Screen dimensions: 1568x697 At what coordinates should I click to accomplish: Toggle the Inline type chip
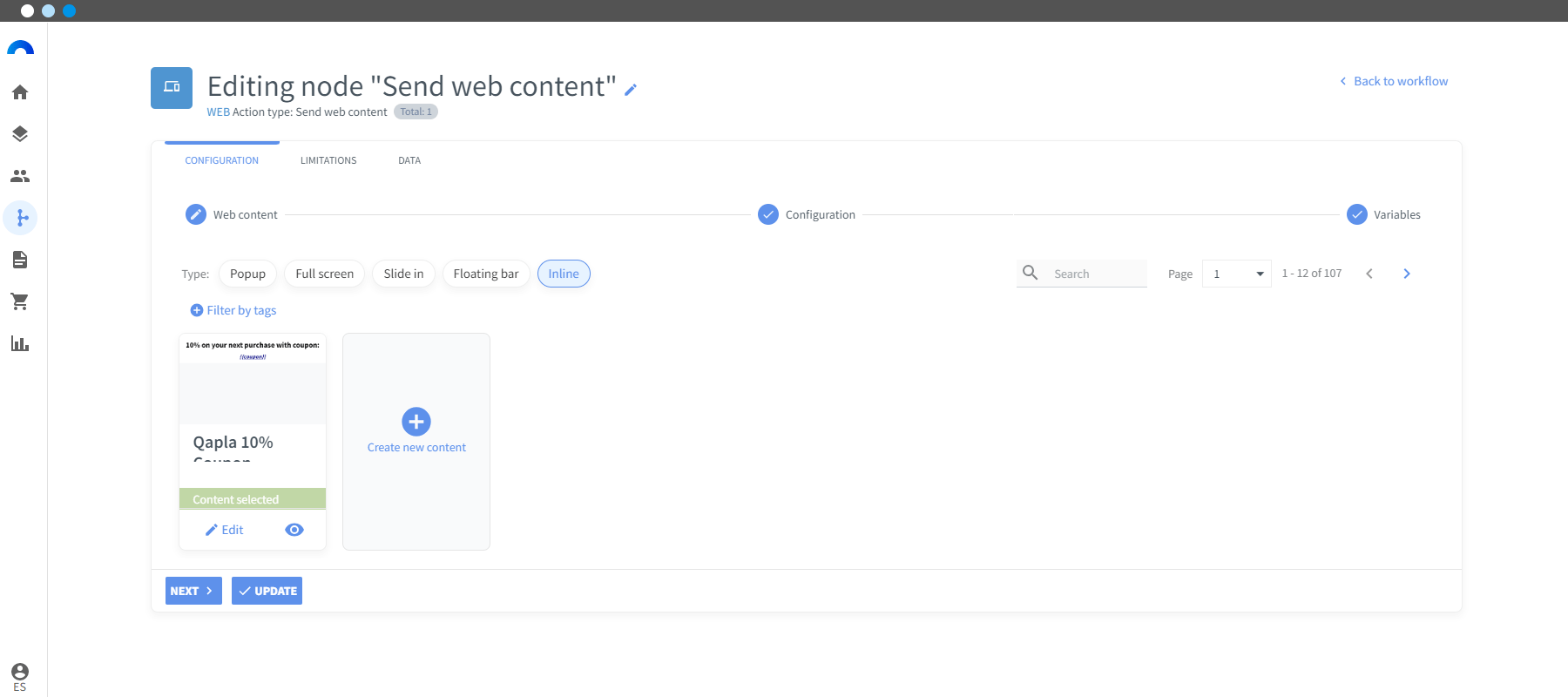pos(564,274)
